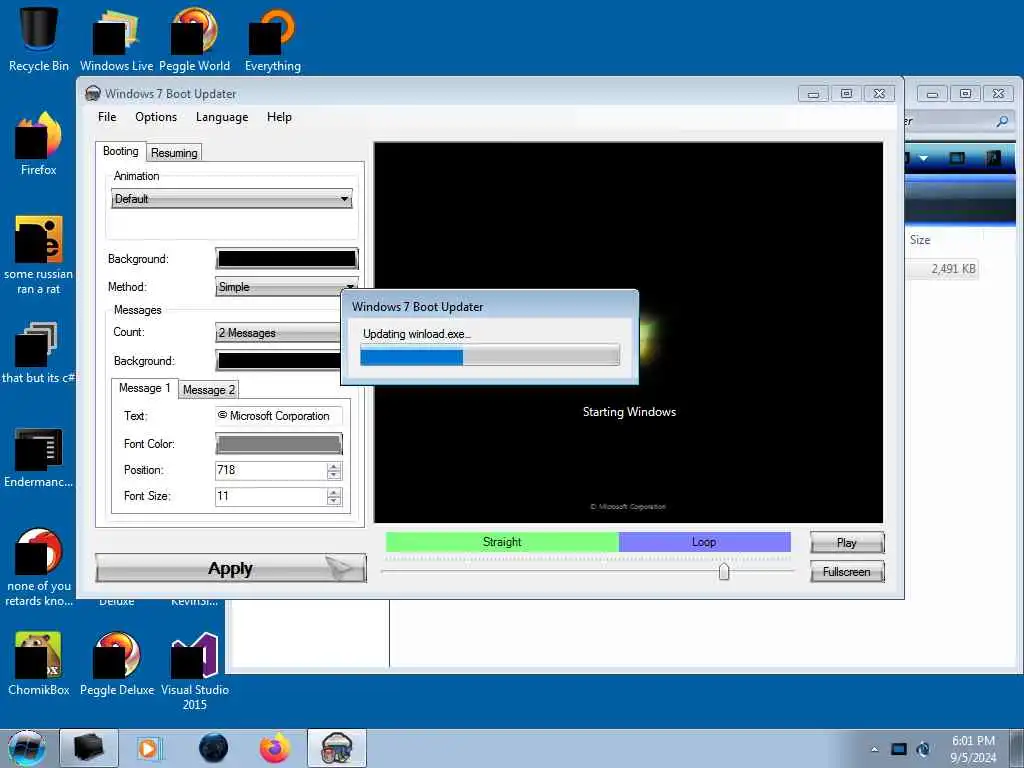Increase the Position value with up arrow
This screenshot has width=1024, height=768.
coord(334,466)
